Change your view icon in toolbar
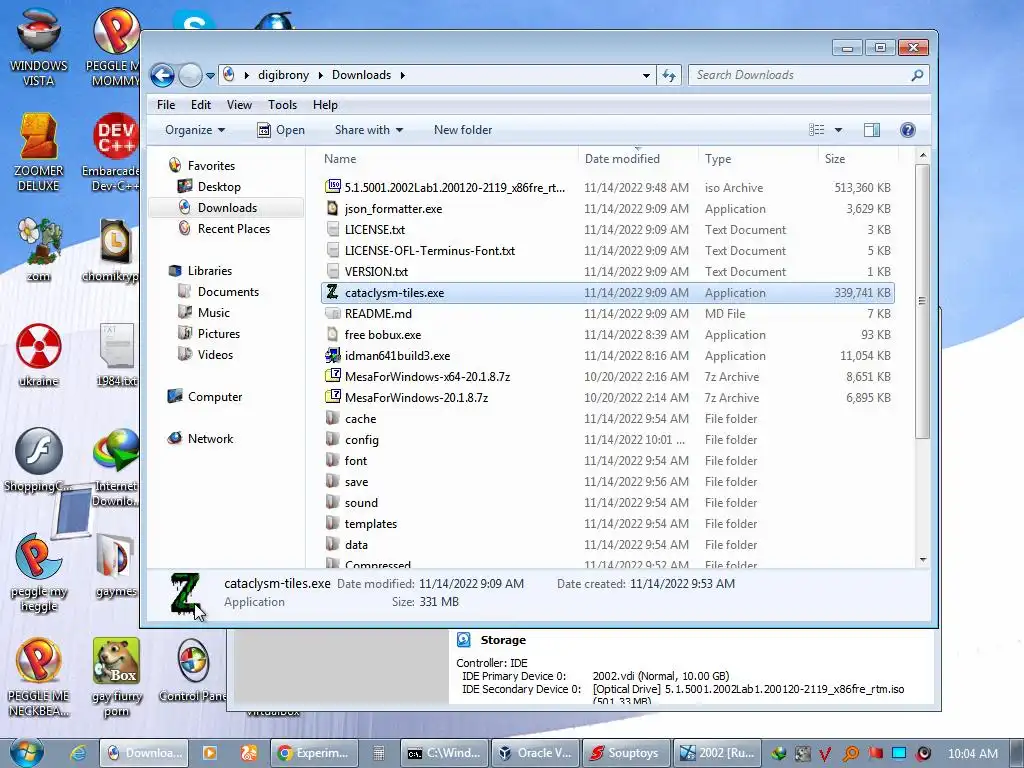Viewport: 1024px width, 768px height. point(816,130)
